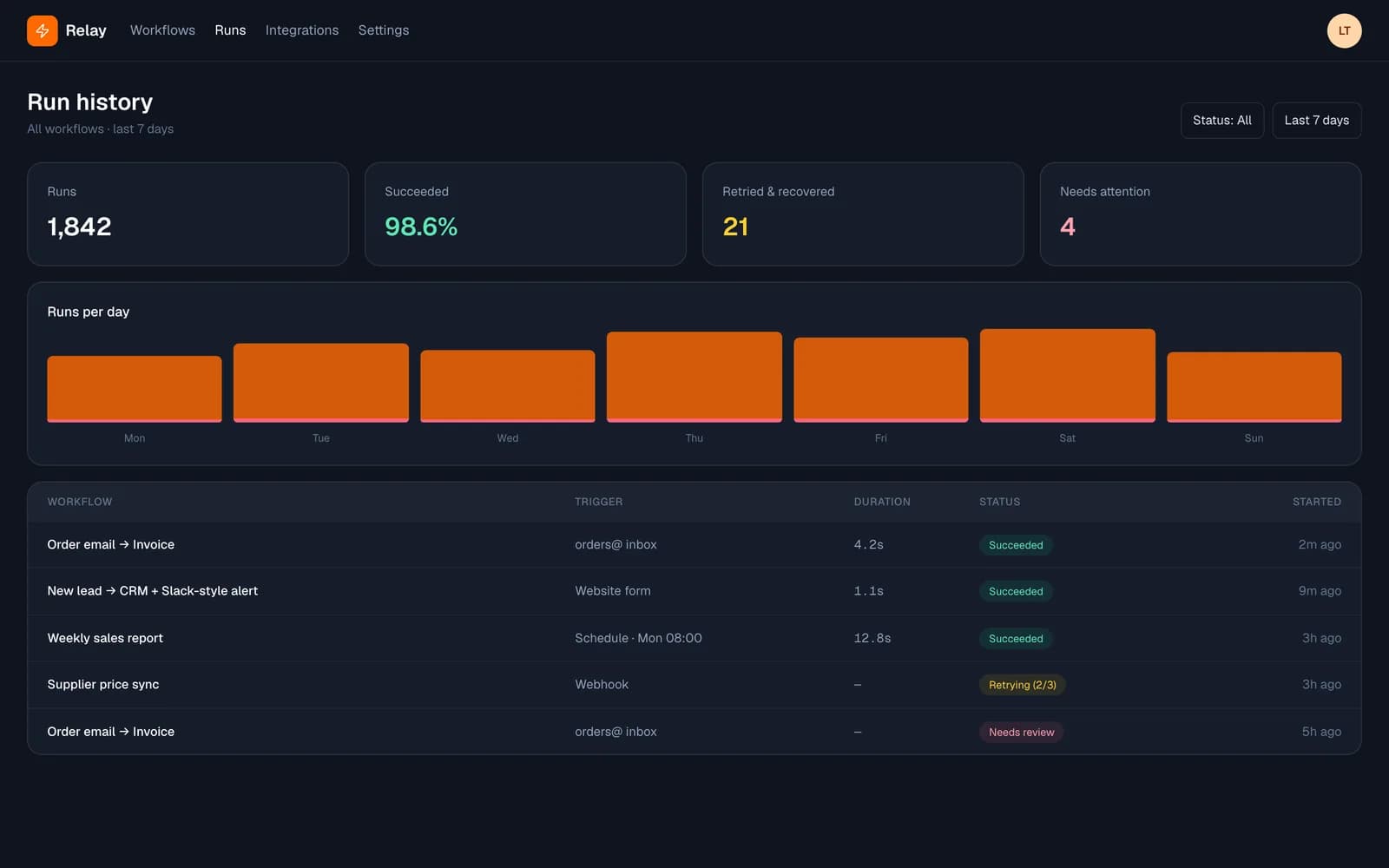Select the Fri bar in the chart
Image resolution: width=1389 pixels, height=868 pixels.
(x=881, y=380)
